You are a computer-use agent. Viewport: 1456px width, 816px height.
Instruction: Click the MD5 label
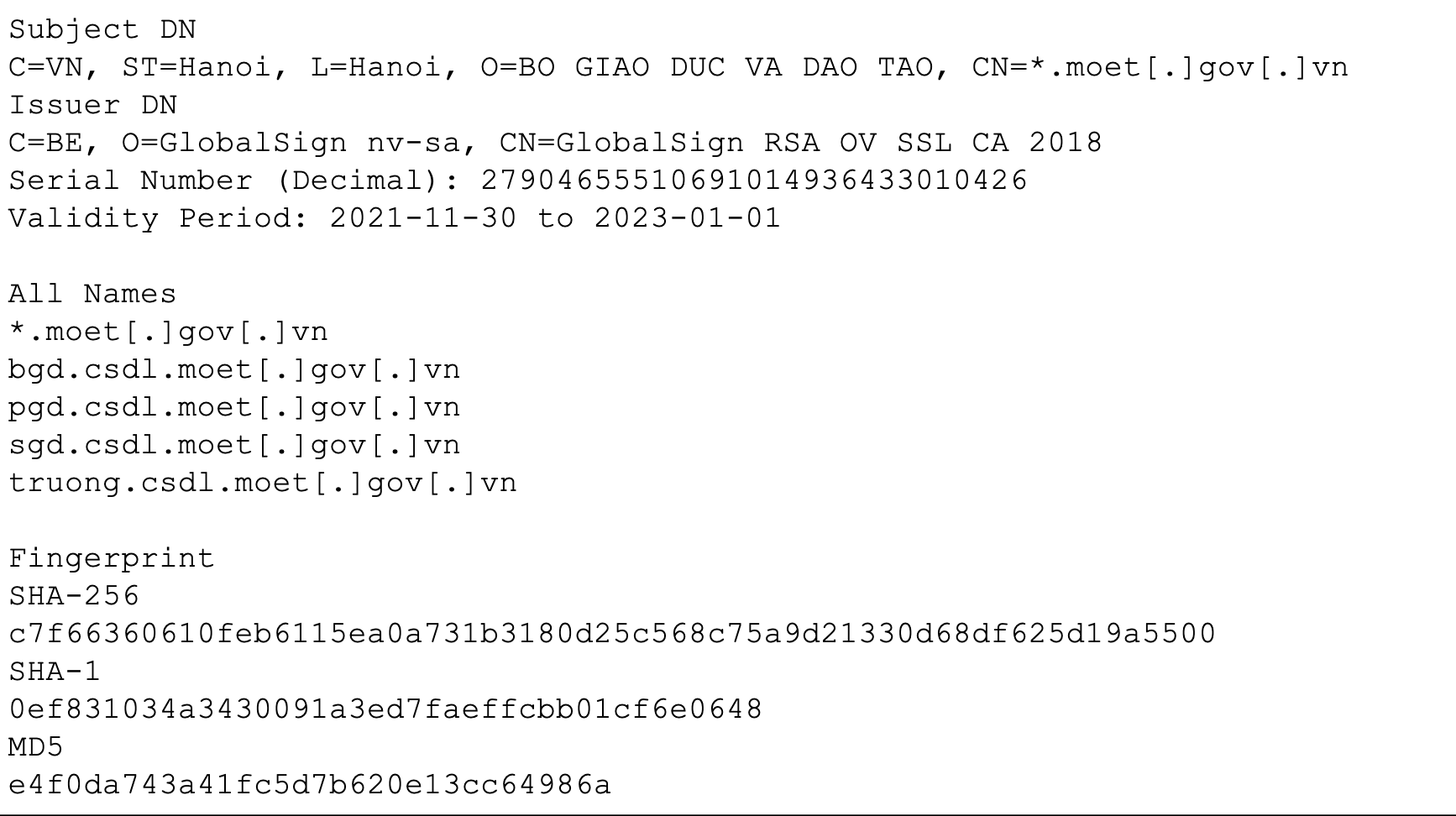point(36,748)
